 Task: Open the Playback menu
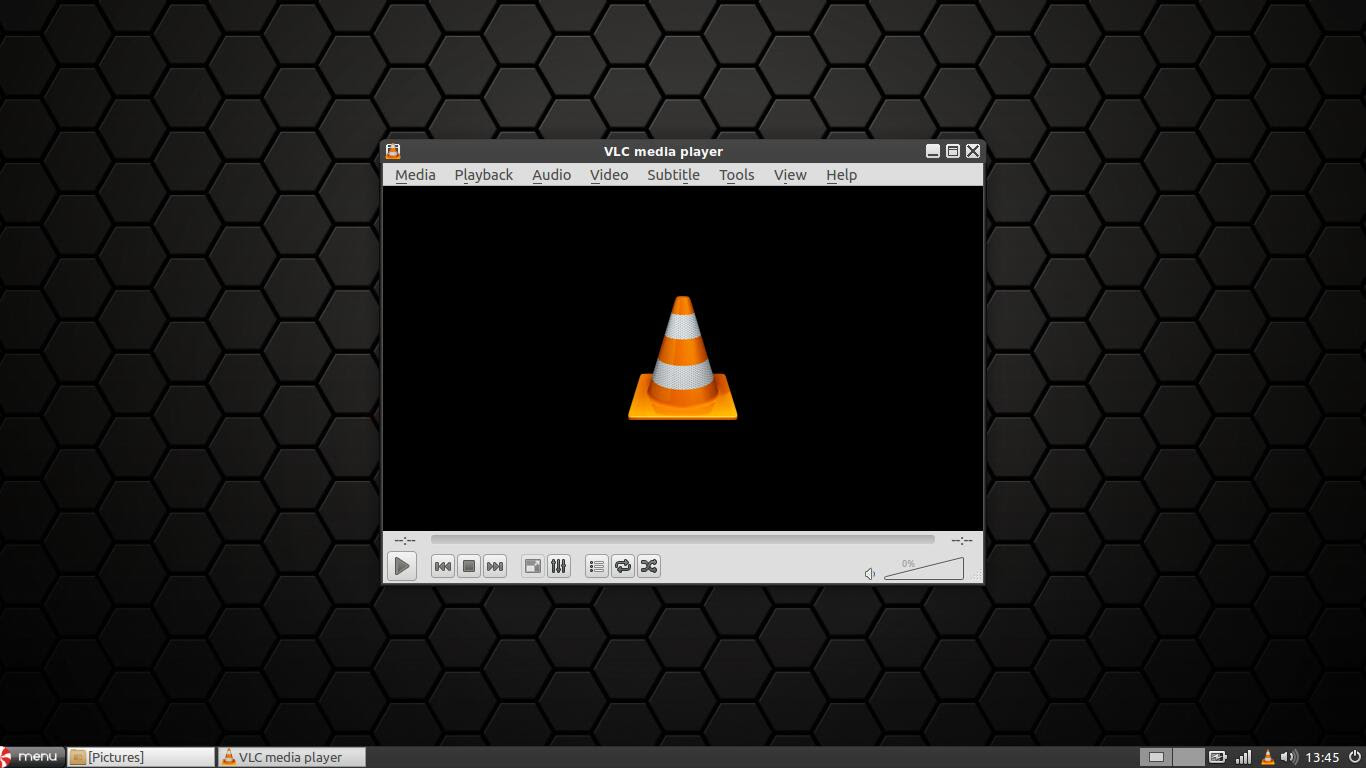tap(484, 175)
